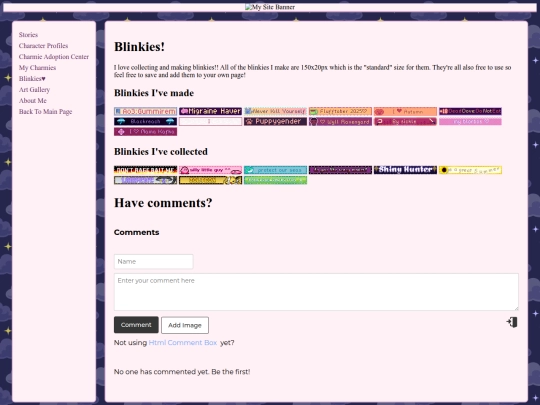Open the My Charmies page
Viewport: 540px width, 405px height.
point(37,68)
